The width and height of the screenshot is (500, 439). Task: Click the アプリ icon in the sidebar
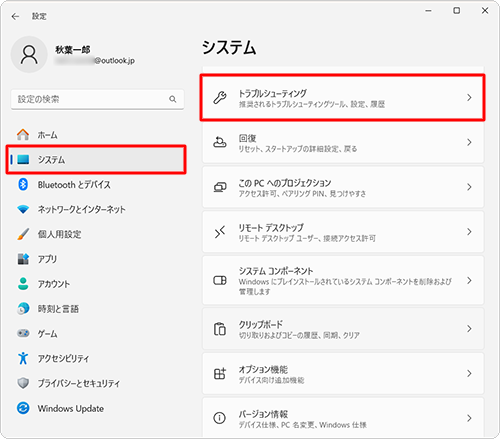pyautogui.click(x=23, y=259)
